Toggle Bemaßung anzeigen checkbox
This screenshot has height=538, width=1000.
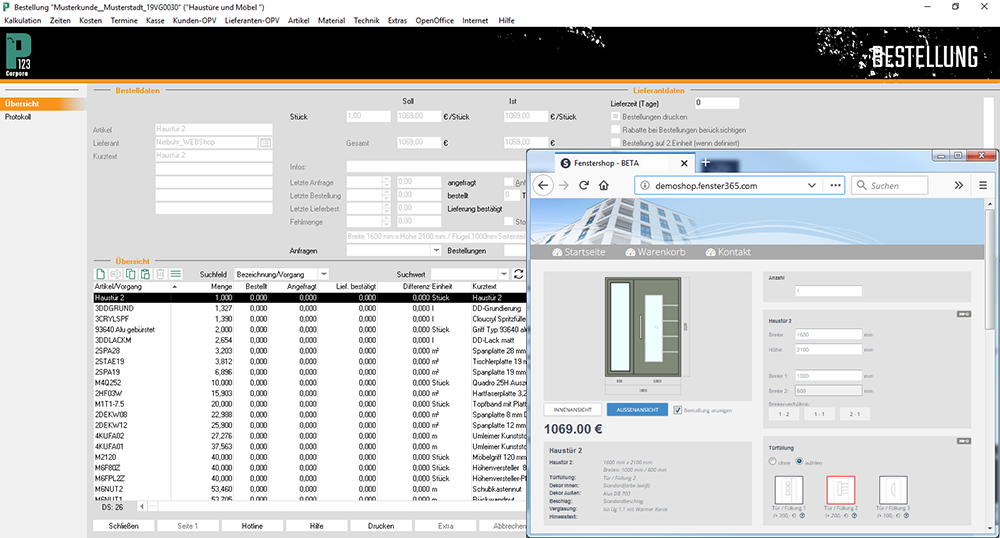point(678,409)
